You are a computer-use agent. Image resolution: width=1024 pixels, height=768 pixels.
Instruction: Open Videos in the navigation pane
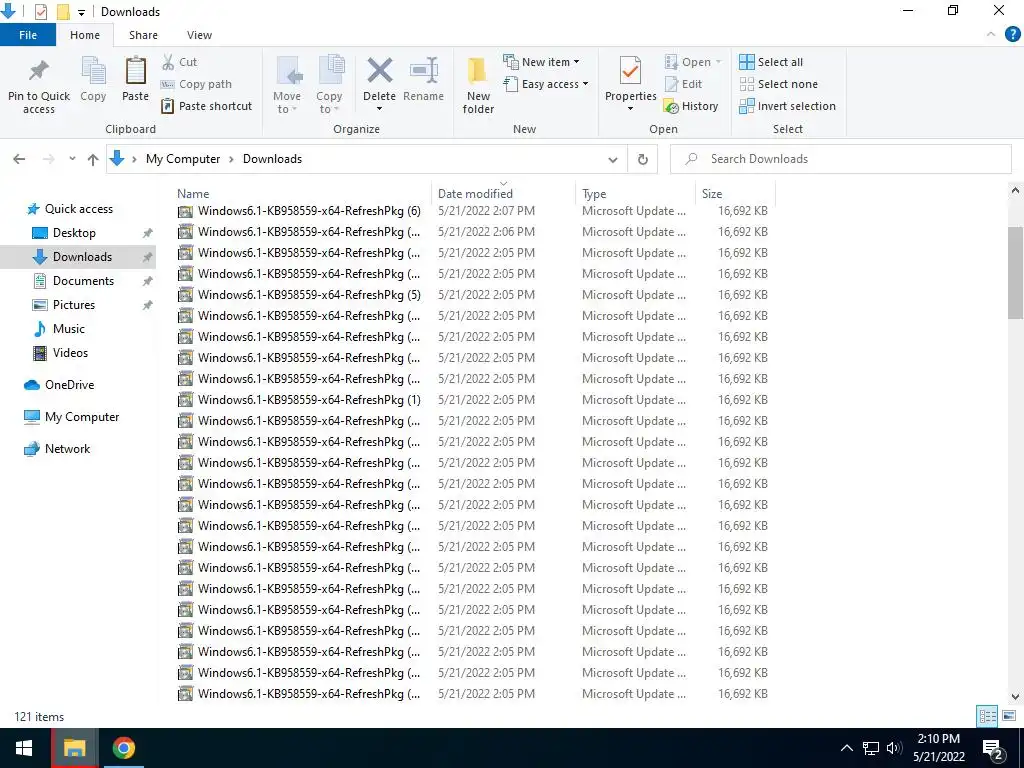point(70,353)
